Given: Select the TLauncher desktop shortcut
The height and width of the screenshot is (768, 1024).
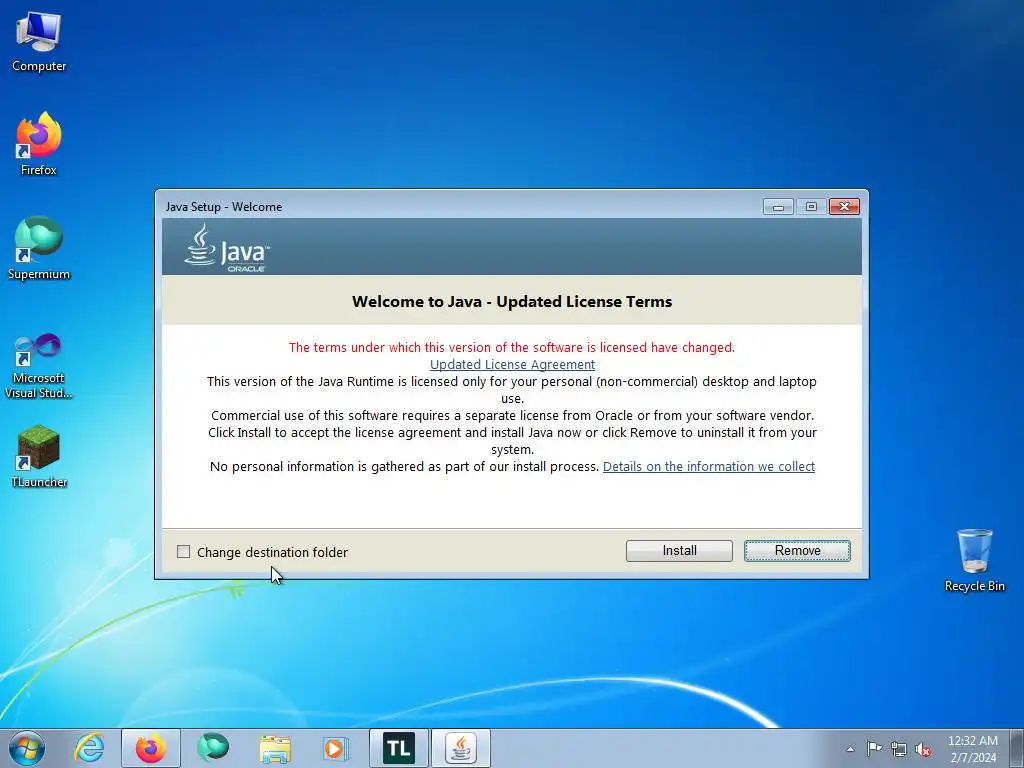Looking at the screenshot, I should (x=39, y=456).
